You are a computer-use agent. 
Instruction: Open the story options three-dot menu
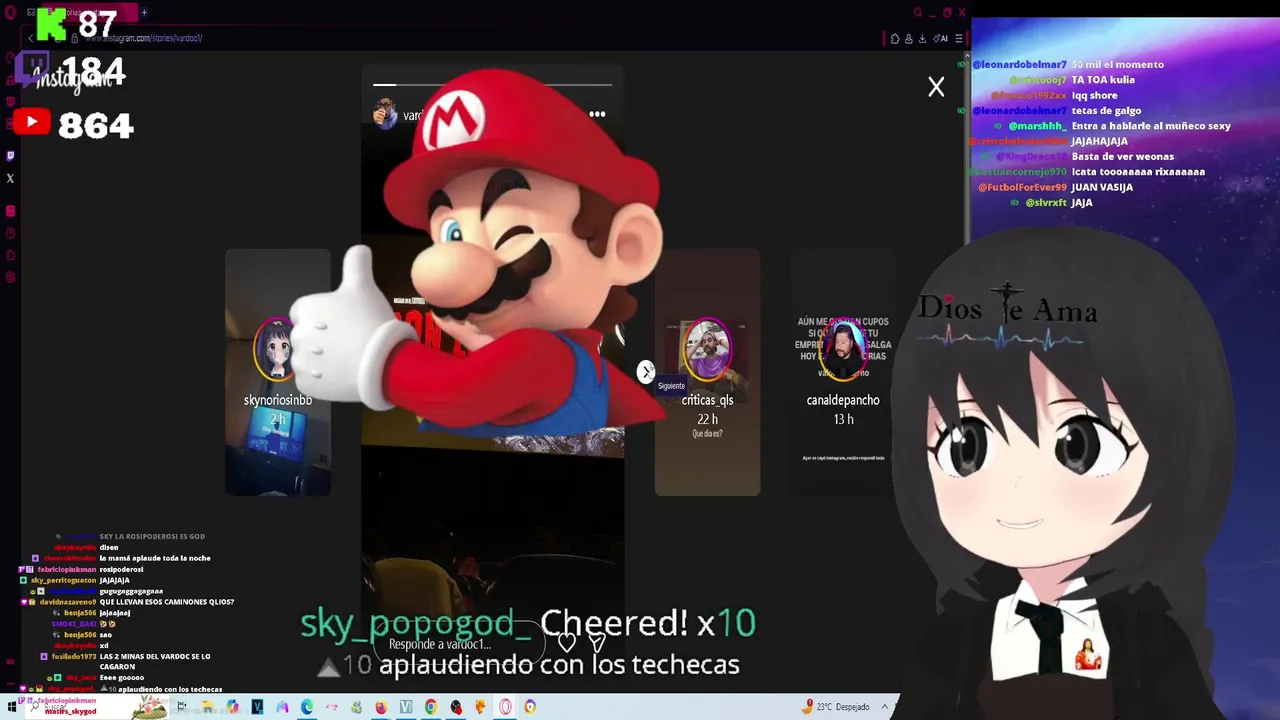597,114
